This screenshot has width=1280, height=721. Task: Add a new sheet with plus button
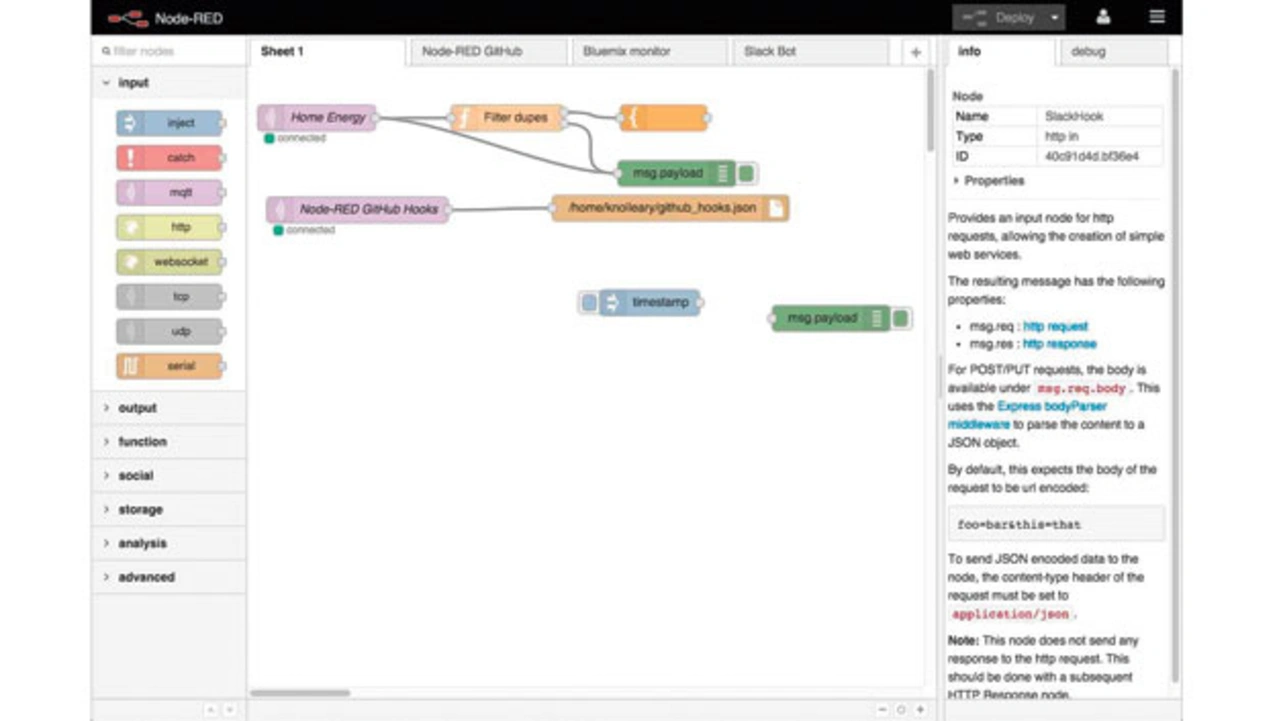(916, 53)
